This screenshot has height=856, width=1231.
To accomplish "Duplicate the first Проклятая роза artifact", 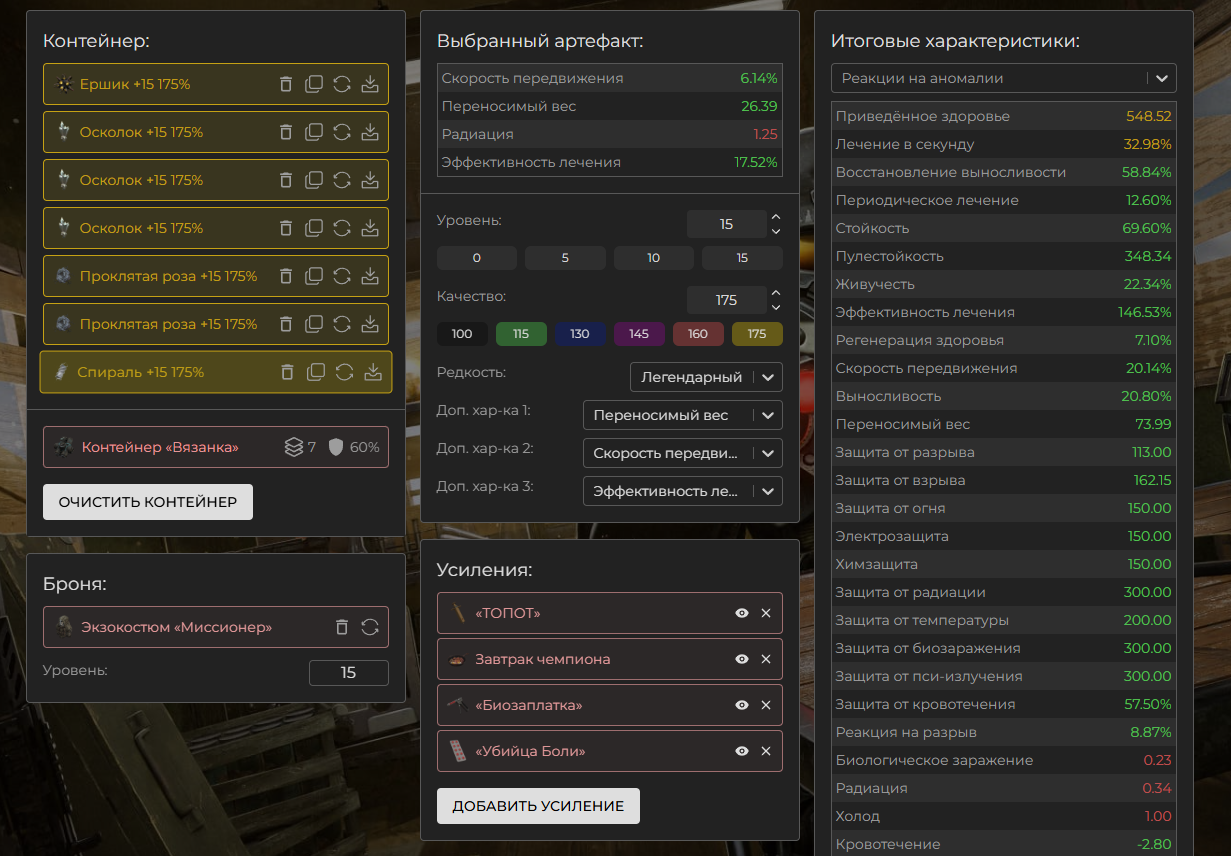I will pos(314,276).
